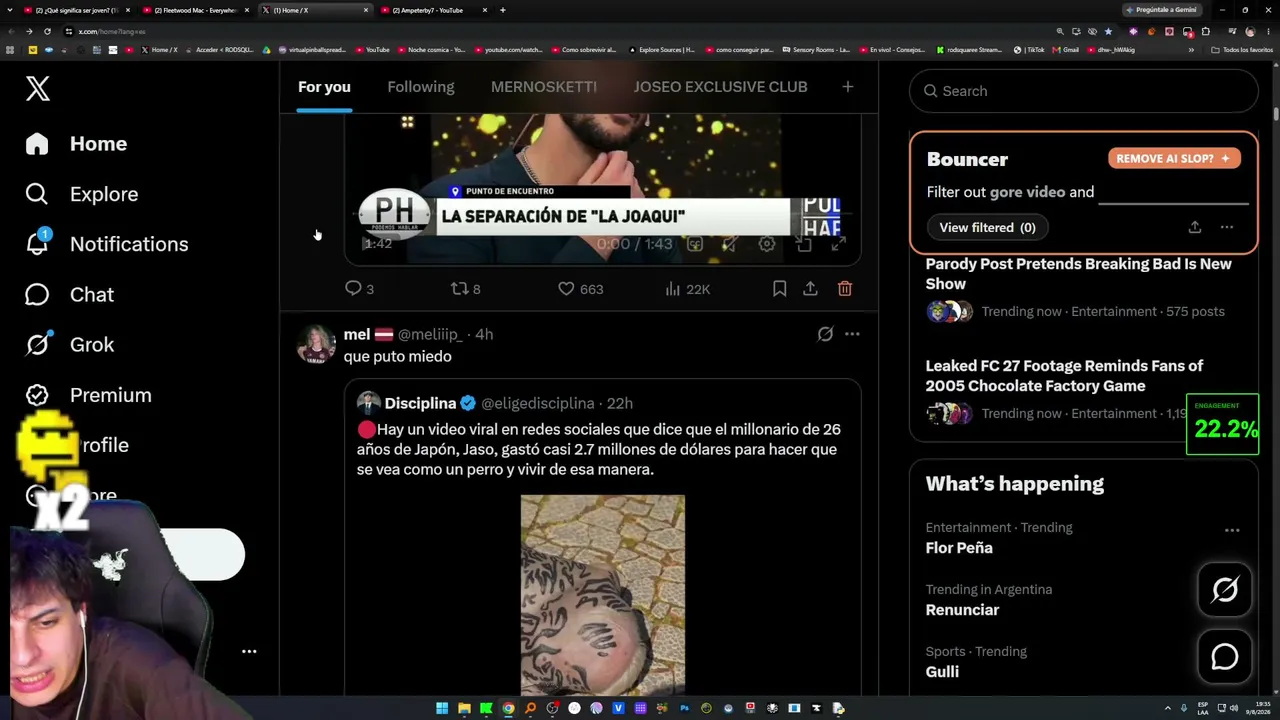View analytics of post with 22K views
This screenshot has width=1280, height=720.
687,289
